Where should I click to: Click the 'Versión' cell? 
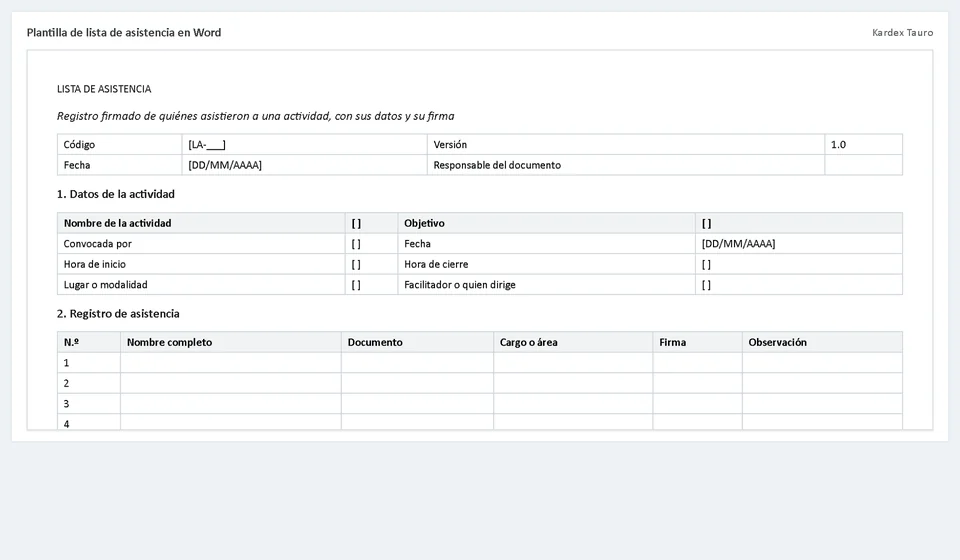coord(626,144)
